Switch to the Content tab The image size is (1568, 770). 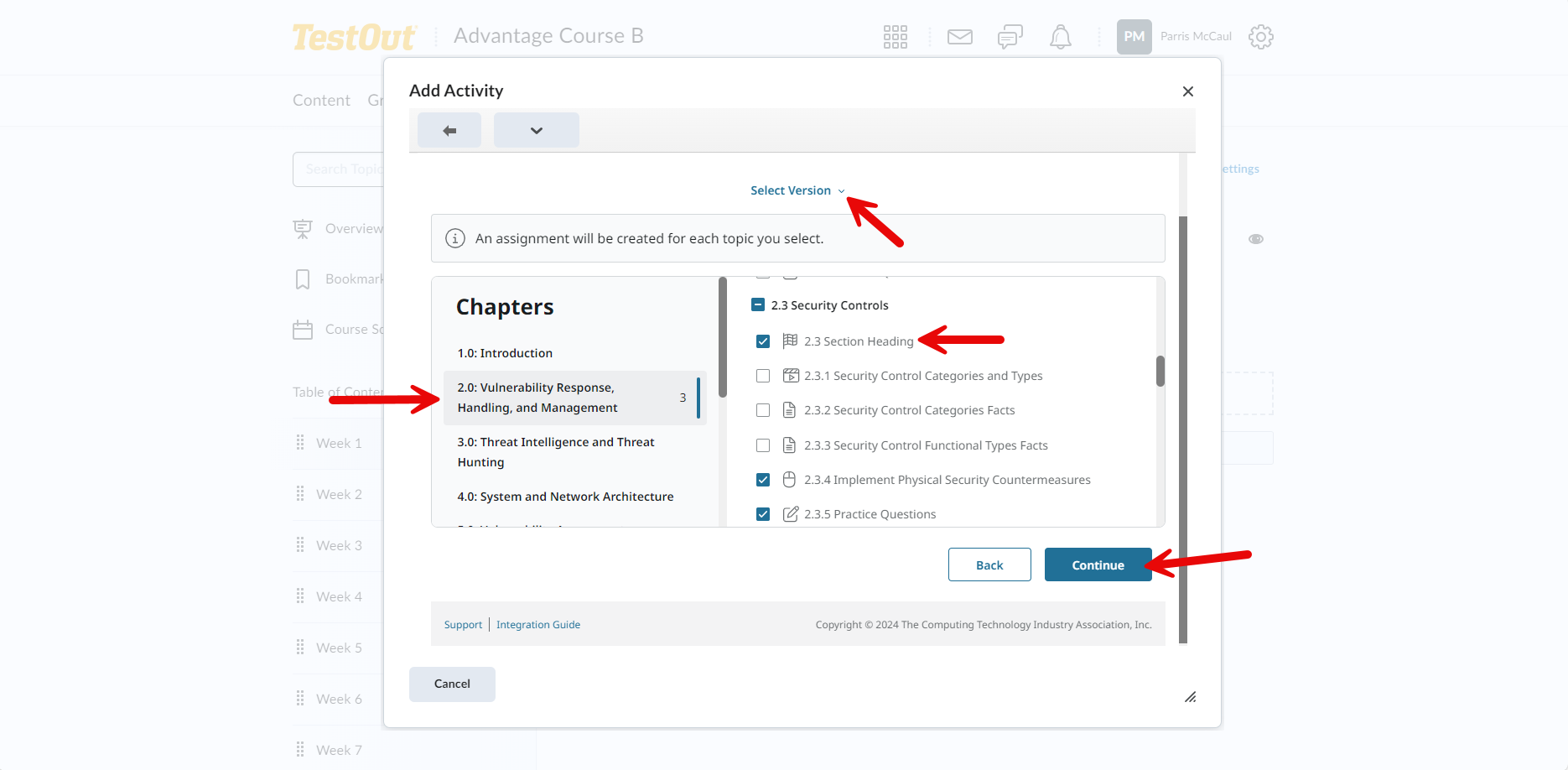pyautogui.click(x=321, y=101)
